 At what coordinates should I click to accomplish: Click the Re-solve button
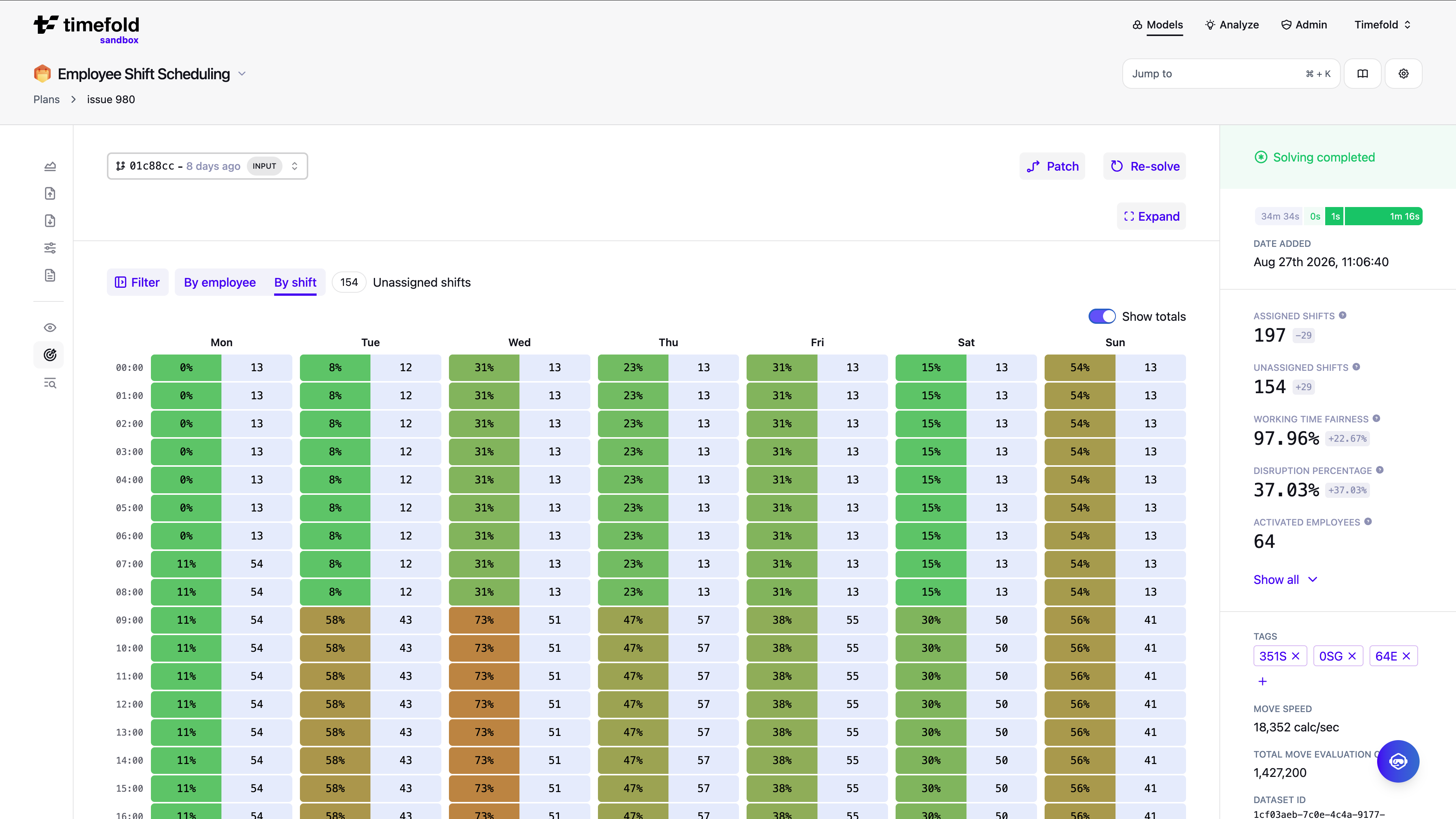point(1145,166)
